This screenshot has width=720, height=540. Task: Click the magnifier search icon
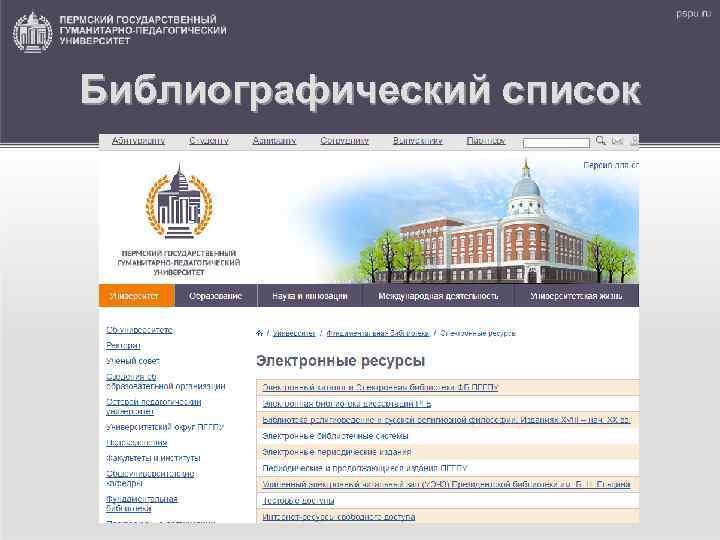pyautogui.click(x=600, y=141)
